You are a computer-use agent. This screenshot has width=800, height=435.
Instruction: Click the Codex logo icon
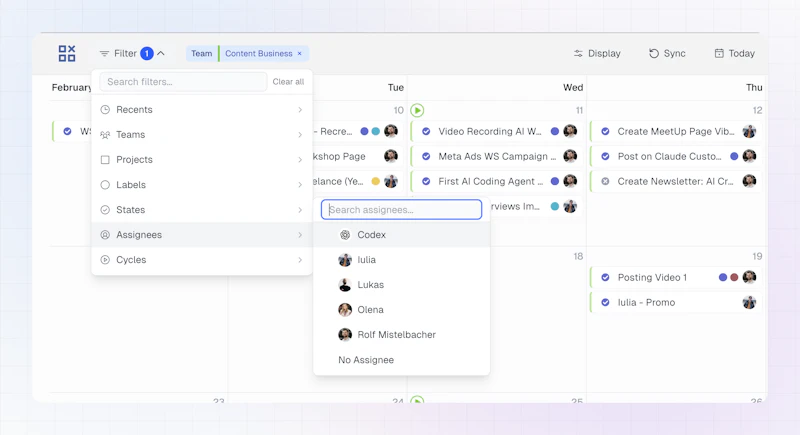point(345,235)
